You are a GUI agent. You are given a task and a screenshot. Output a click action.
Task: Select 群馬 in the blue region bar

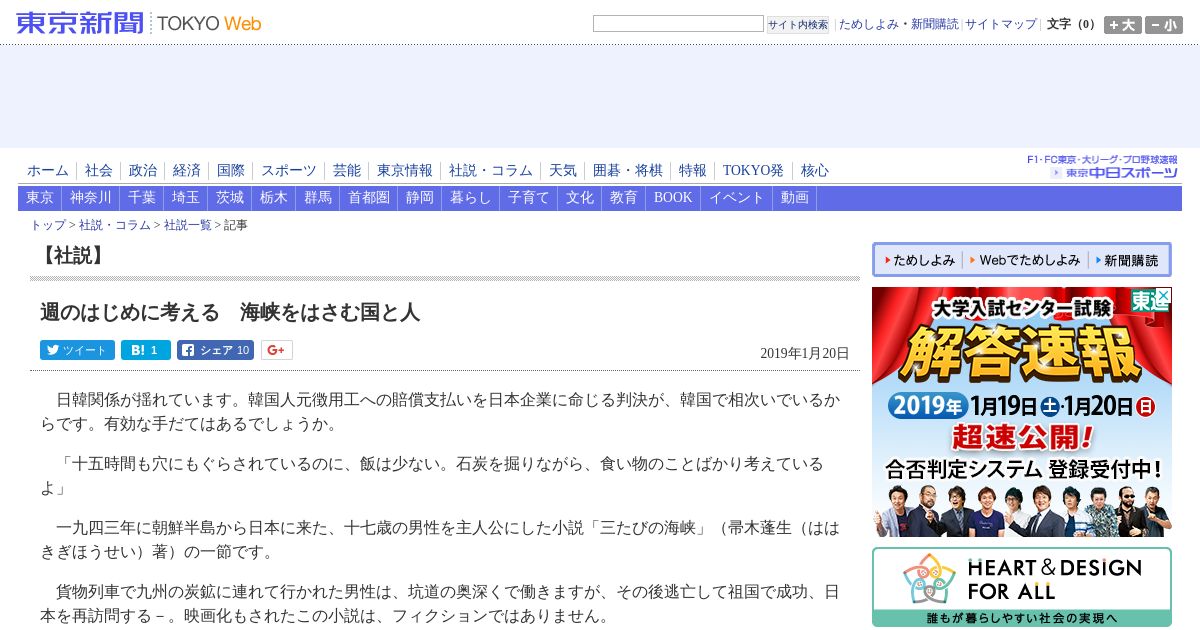[318, 198]
